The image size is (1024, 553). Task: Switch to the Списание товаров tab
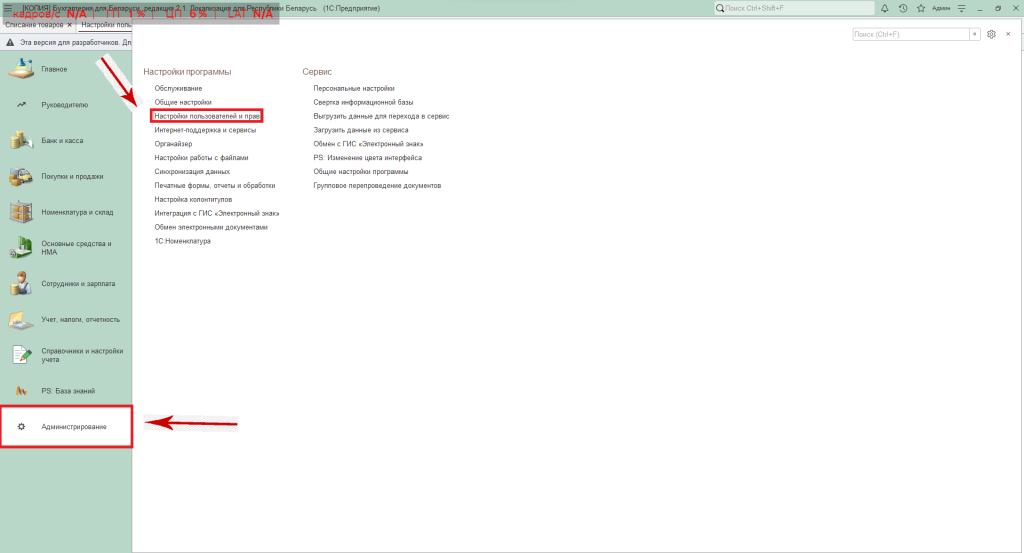point(34,24)
